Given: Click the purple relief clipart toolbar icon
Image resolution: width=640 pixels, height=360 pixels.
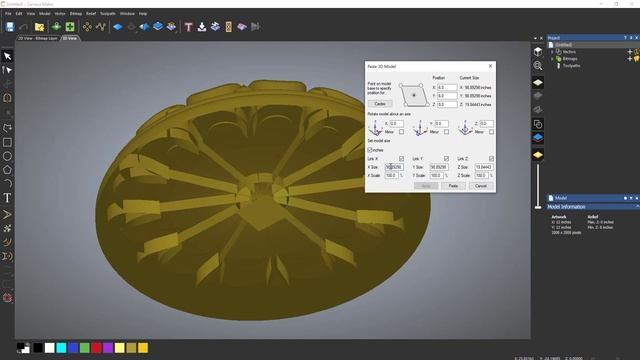Looking at the screenshot, I should tap(242, 27).
